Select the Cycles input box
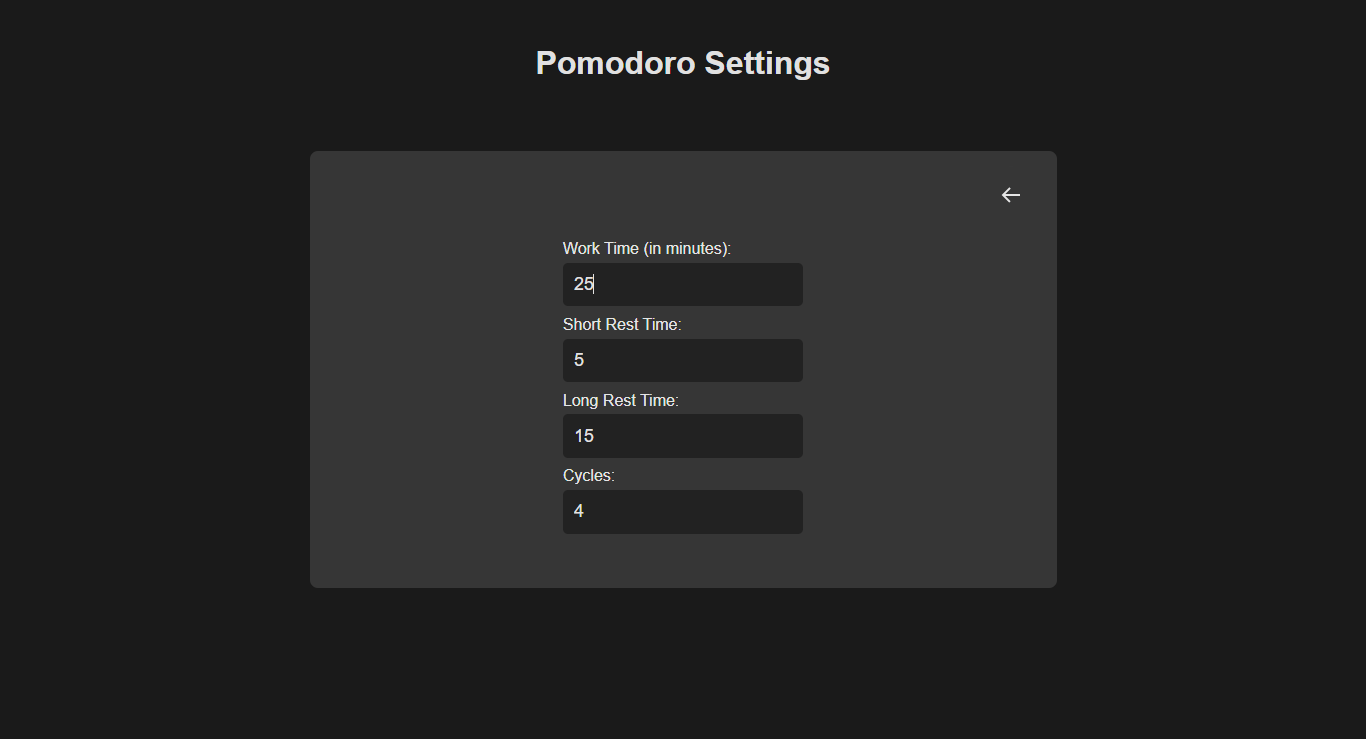 coord(683,511)
